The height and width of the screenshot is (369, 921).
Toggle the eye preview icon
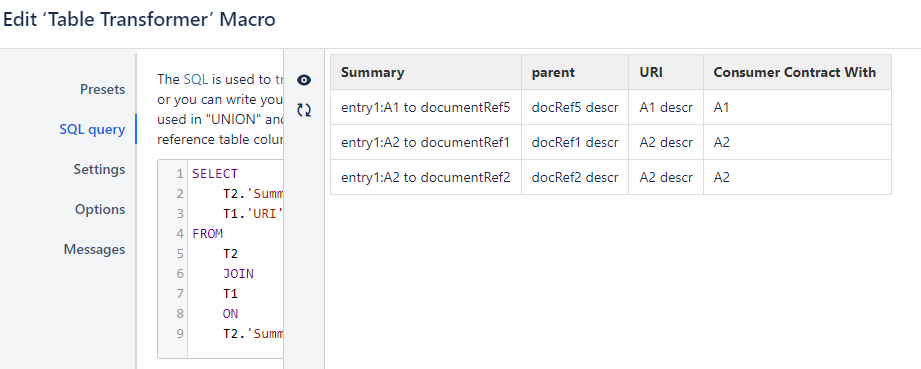coord(304,80)
